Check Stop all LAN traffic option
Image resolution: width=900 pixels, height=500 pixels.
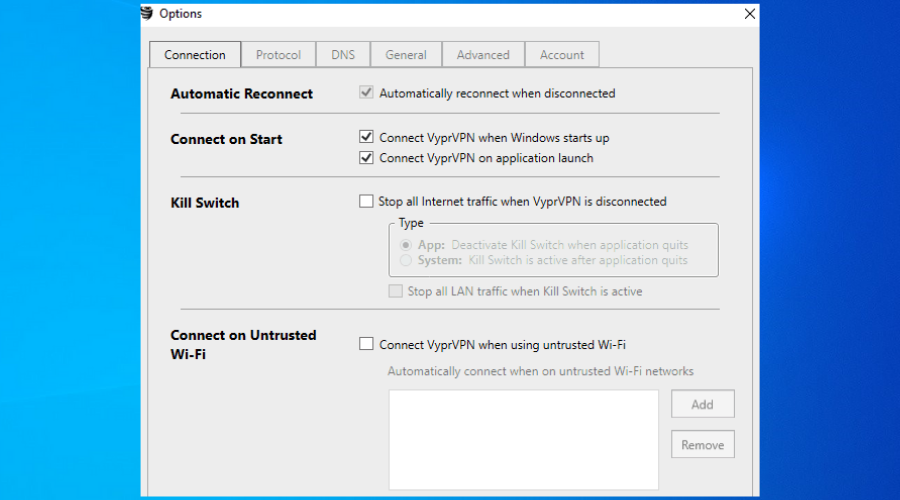[396, 292]
